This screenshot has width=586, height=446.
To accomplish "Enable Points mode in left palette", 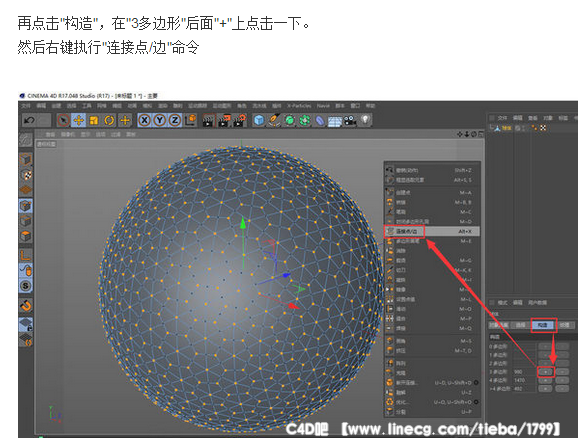I will pos(26,206).
